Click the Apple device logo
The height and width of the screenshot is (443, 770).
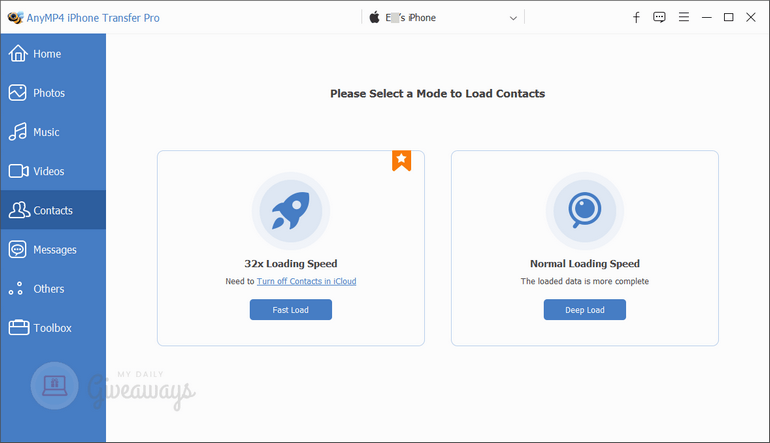click(x=374, y=18)
